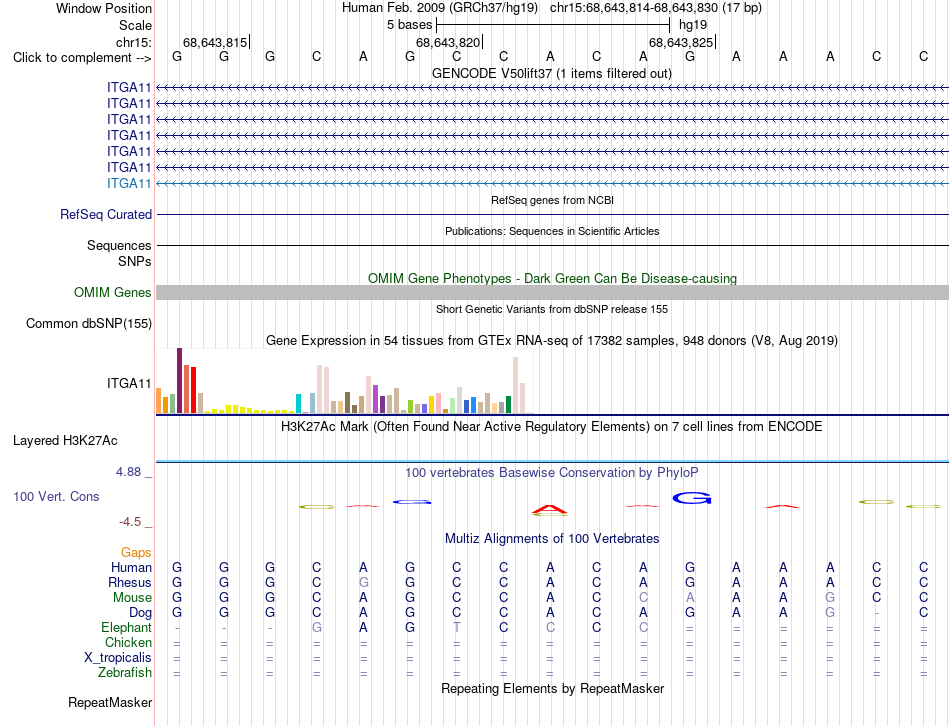This screenshot has width=950, height=726.
Task: Click the 'RefSeq Curated' track label
Action: [106, 215]
